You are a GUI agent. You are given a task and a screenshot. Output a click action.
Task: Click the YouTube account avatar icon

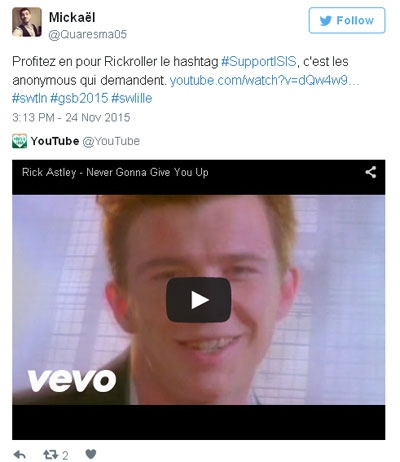click(19, 141)
